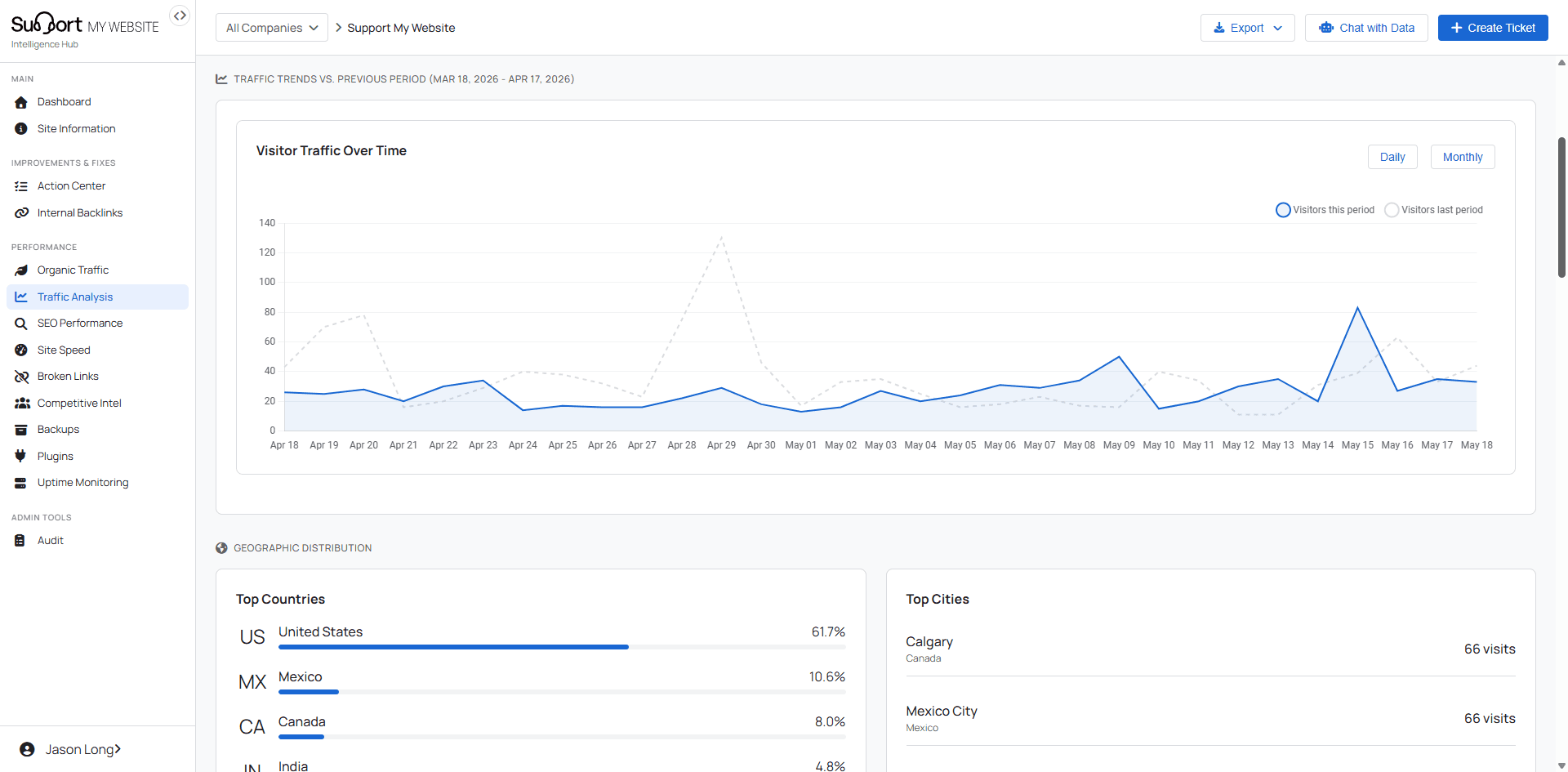Image resolution: width=1568 pixels, height=772 pixels.
Task: Open Site Information in the sidebar
Action: click(x=97, y=129)
